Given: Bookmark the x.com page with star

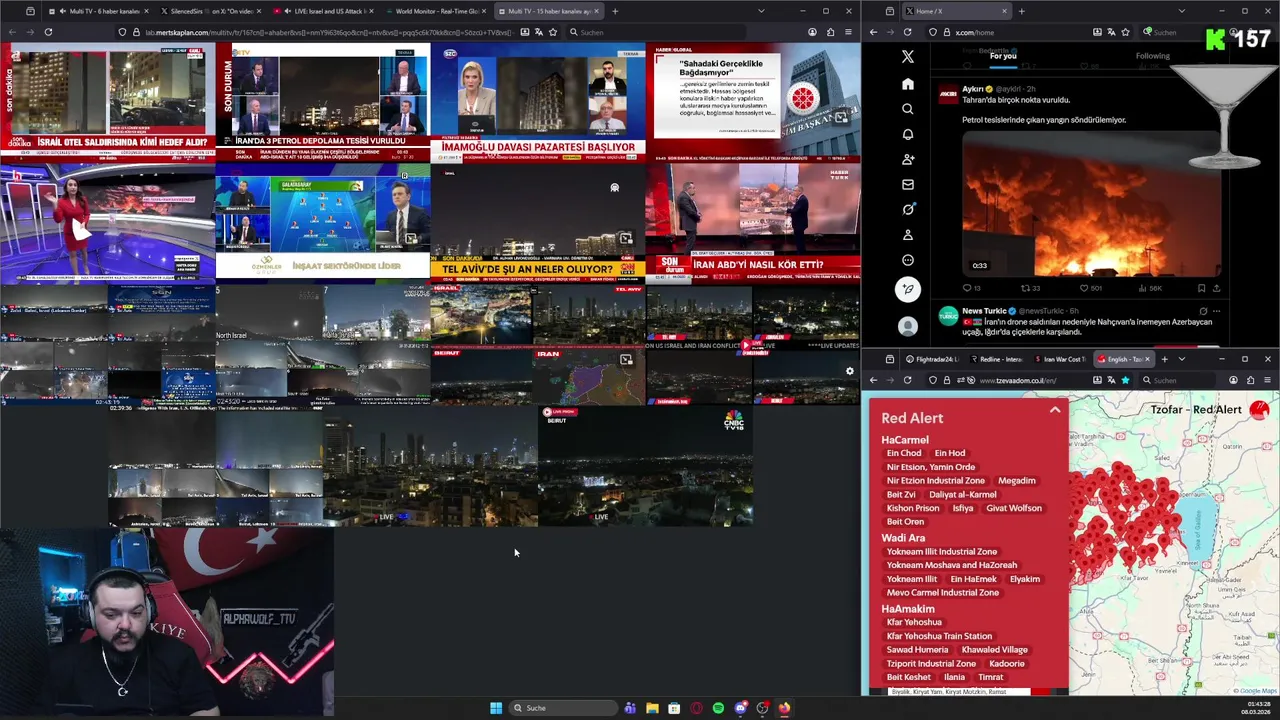Looking at the screenshot, I should pos(1126,32).
